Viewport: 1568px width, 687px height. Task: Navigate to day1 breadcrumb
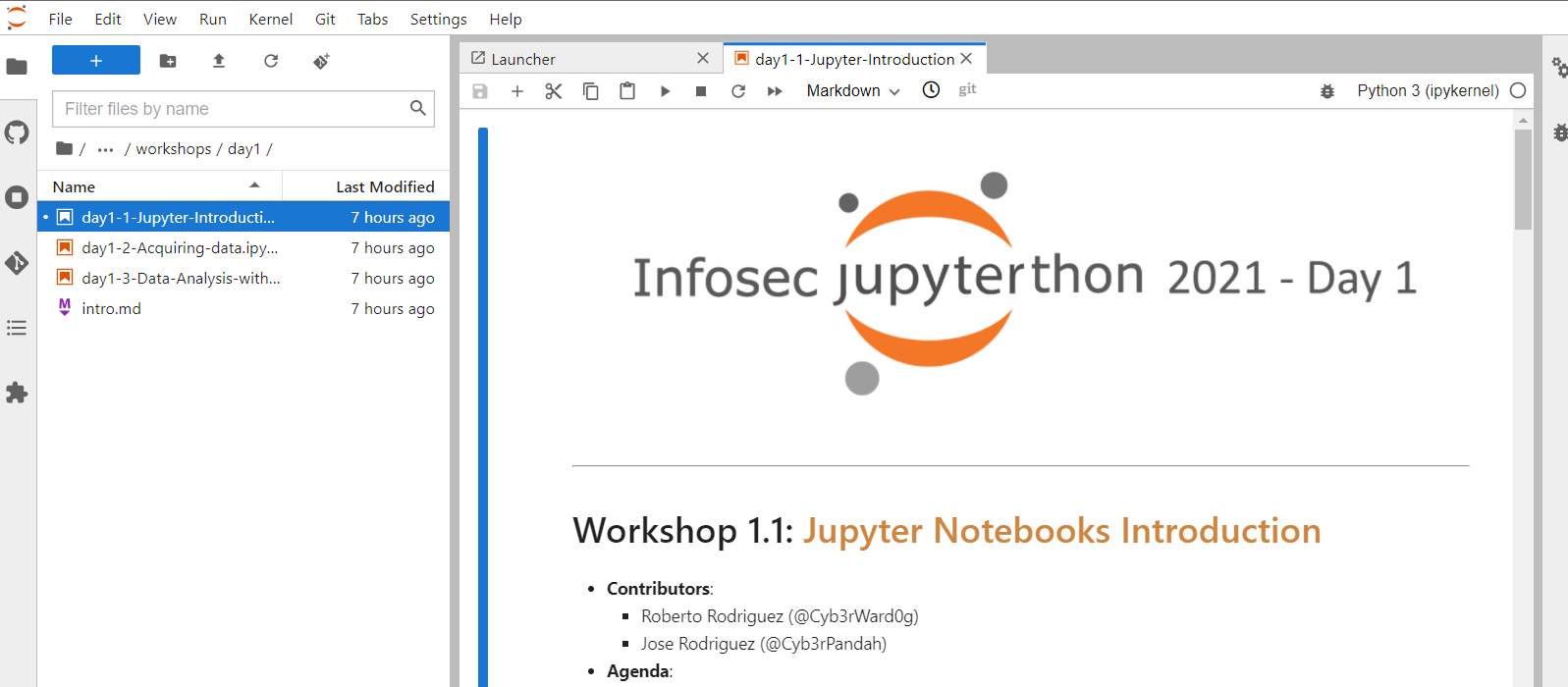pyautogui.click(x=243, y=149)
